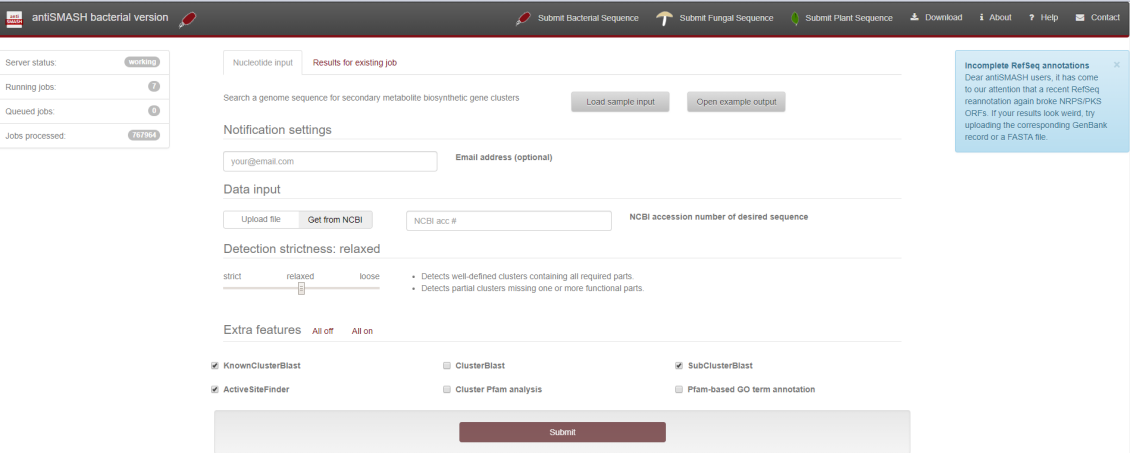
Task: Click the red bacterium icon beside version title
Action: click(187, 19)
